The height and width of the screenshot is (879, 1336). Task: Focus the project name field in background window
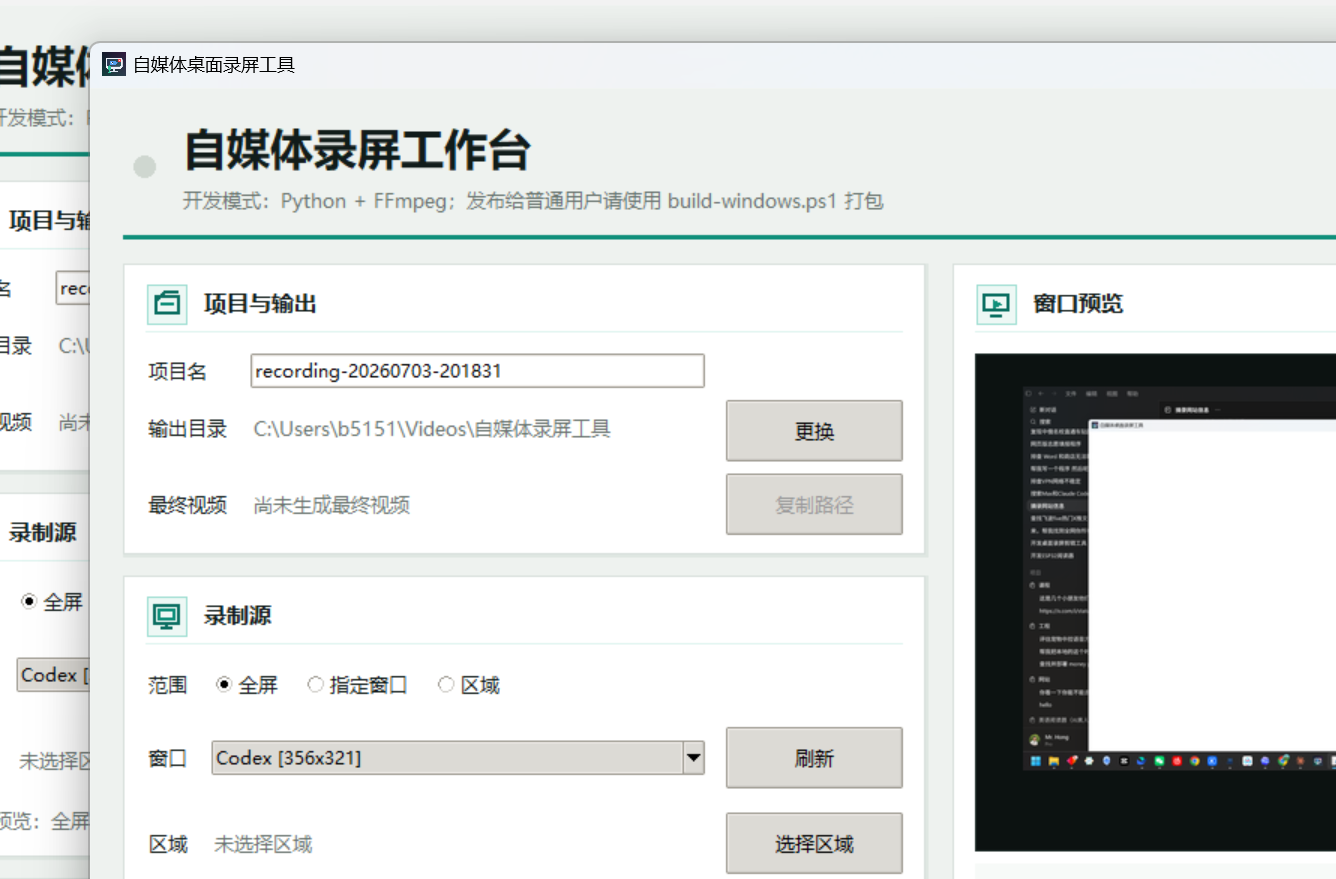click(73, 288)
